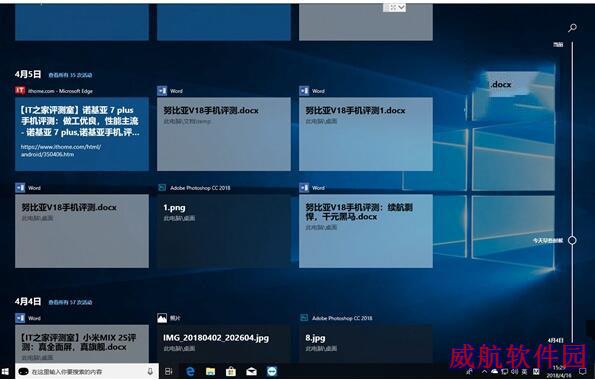Open the Mail app in the taskbar
The image size is (595, 380).
point(251,372)
